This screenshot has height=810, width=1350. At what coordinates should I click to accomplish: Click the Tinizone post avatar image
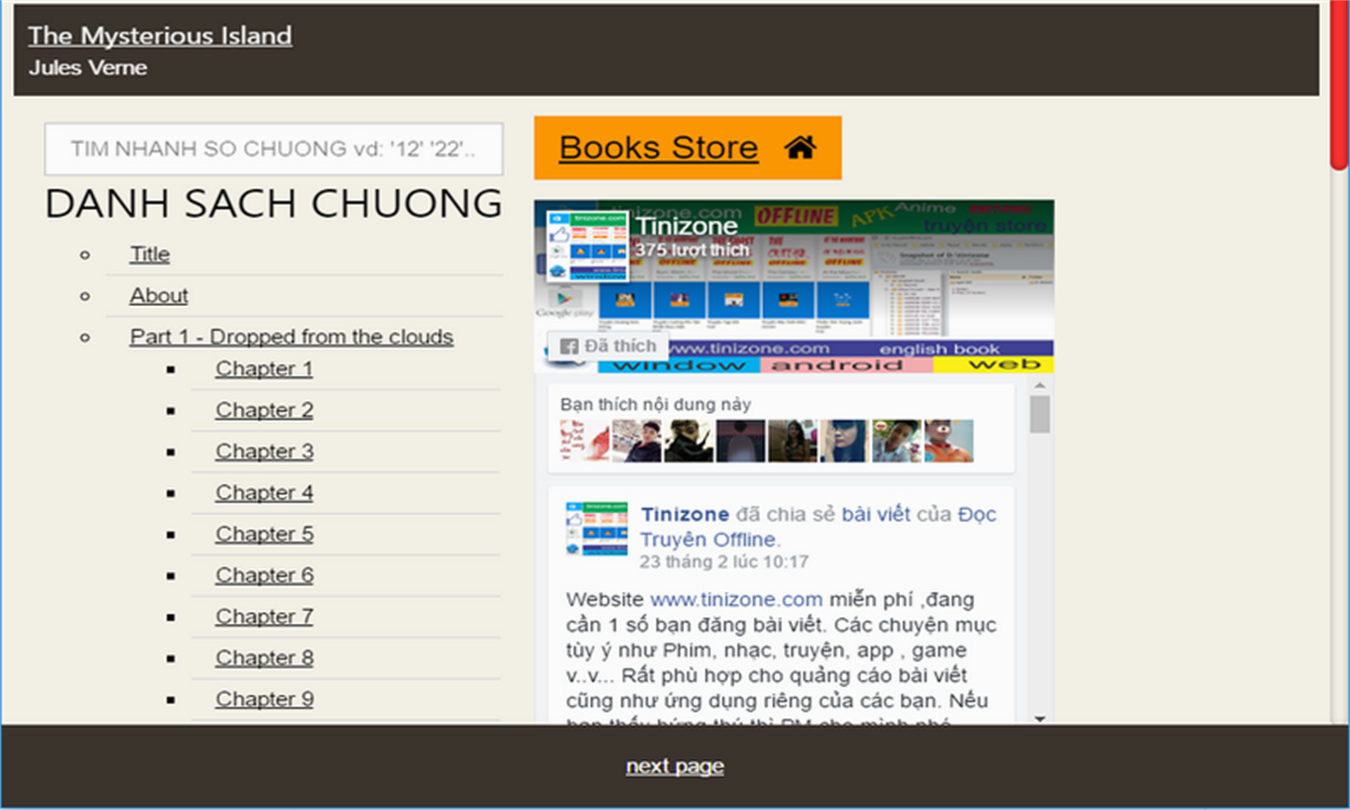point(596,529)
